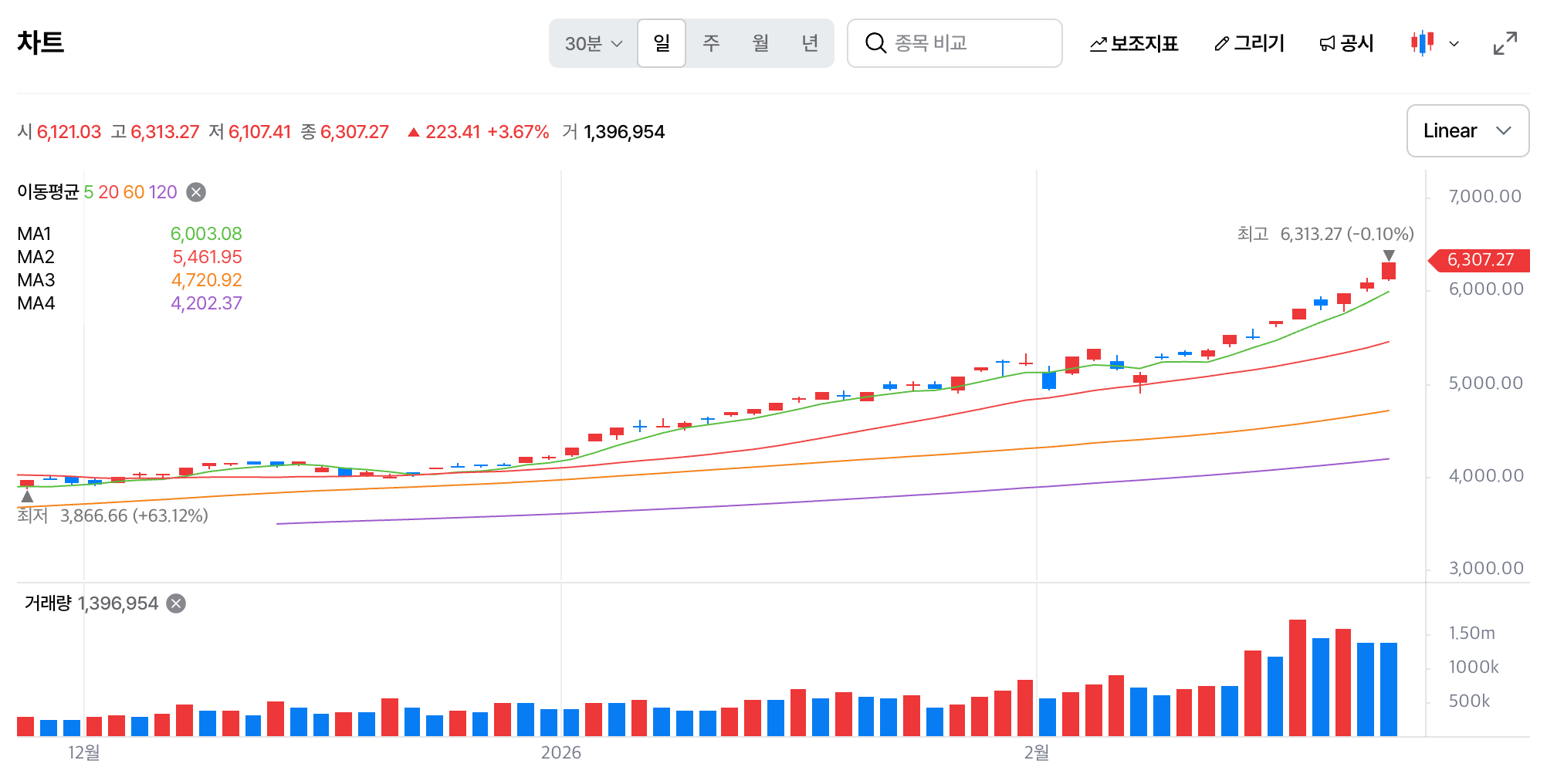Click the tallest red volume bar
This screenshot has width=1547, height=784.
point(1298,678)
